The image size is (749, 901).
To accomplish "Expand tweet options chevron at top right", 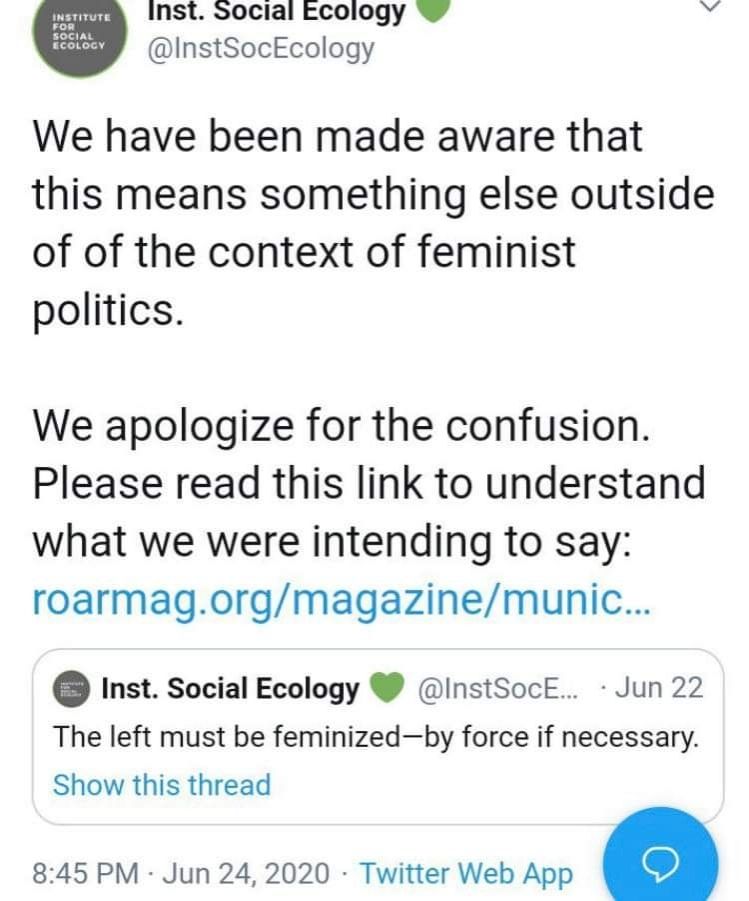I will pyautogui.click(x=710, y=8).
